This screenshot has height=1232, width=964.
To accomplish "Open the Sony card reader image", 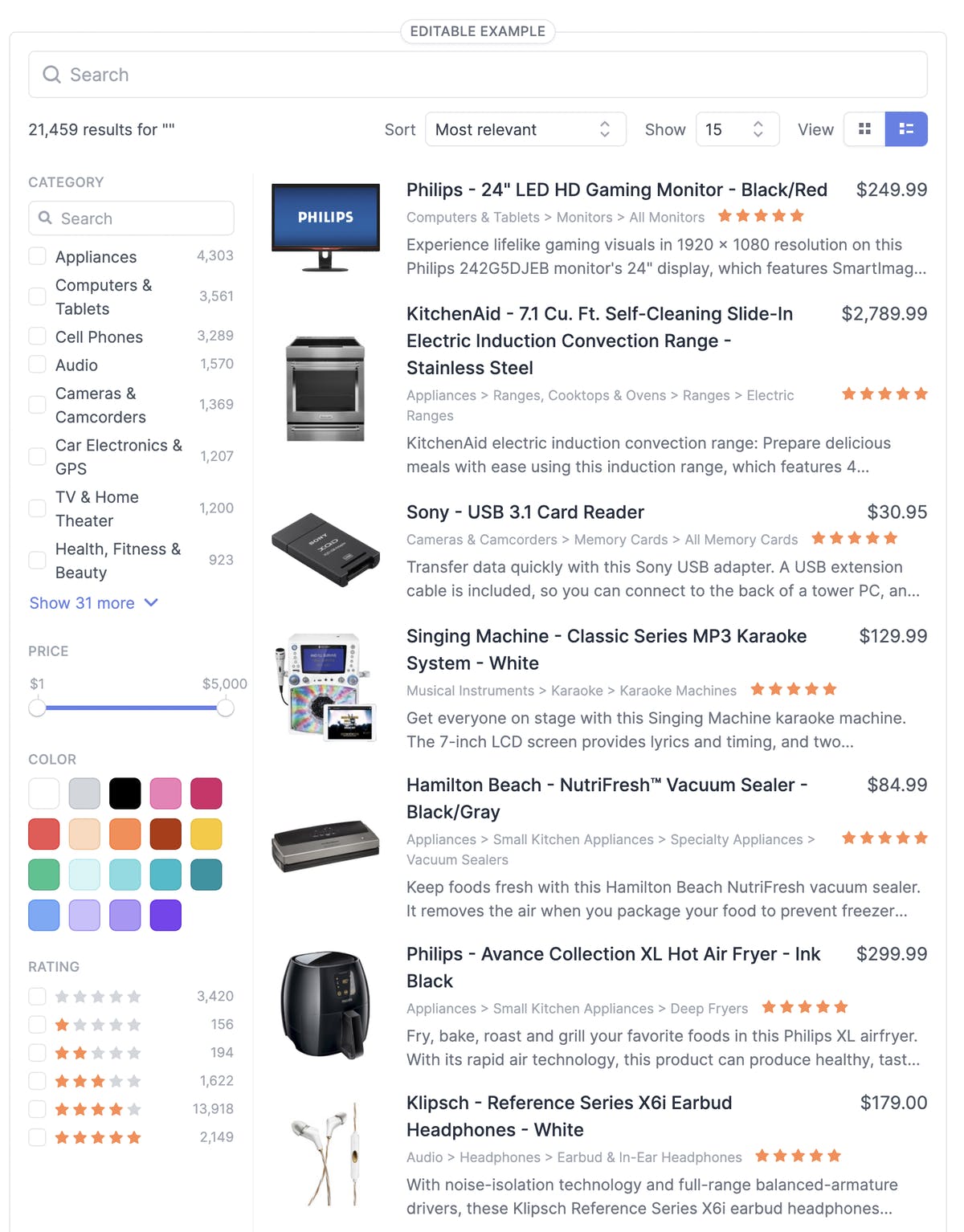I will click(325, 549).
